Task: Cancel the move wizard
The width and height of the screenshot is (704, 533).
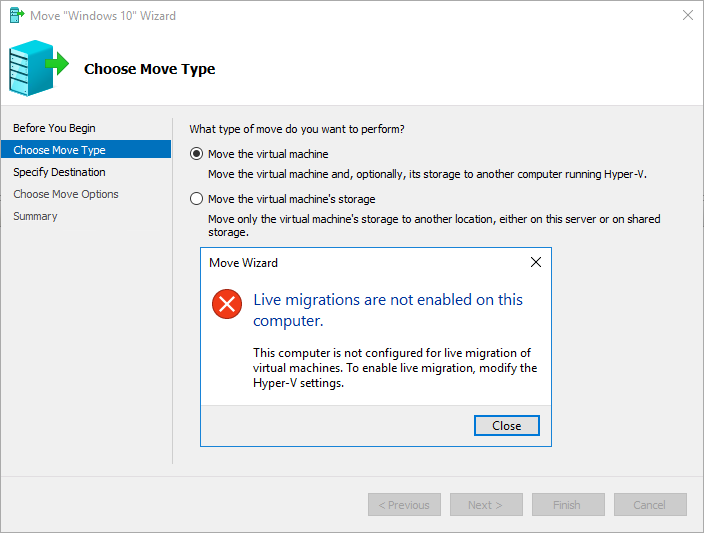Action: [x=650, y=505]
